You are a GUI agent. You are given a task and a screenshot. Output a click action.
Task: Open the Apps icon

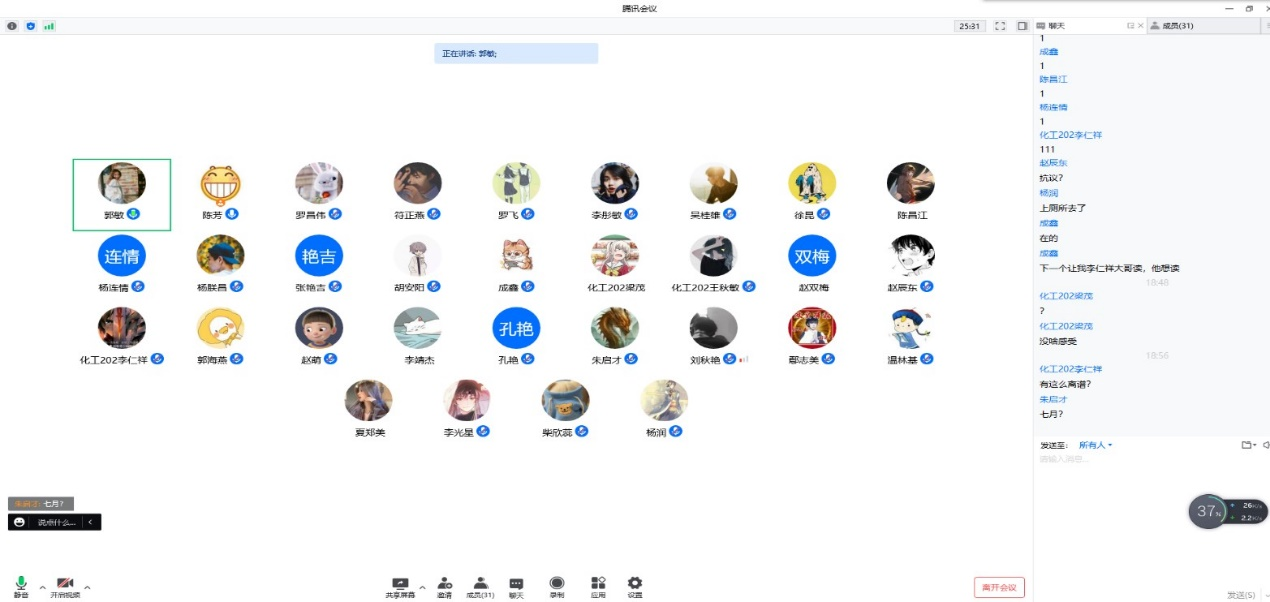(598, 585)
